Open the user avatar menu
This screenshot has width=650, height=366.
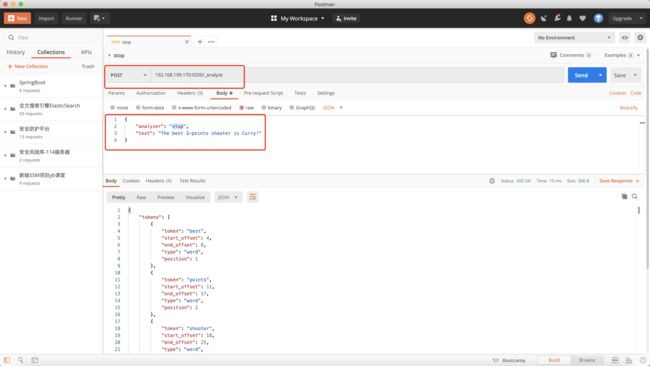[x=598, y=18]
